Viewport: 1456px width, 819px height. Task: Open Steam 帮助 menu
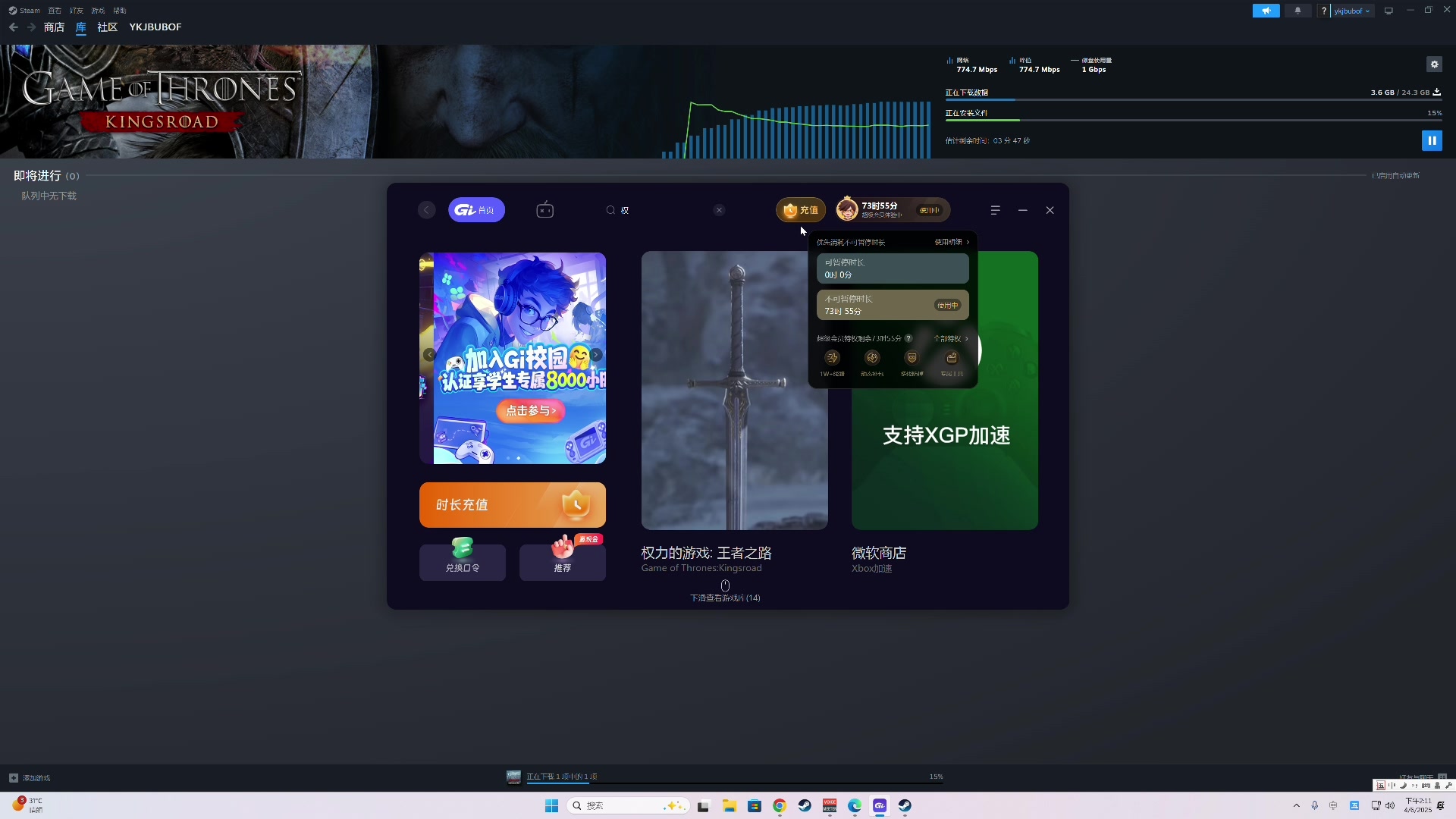[x=120, y=11]
